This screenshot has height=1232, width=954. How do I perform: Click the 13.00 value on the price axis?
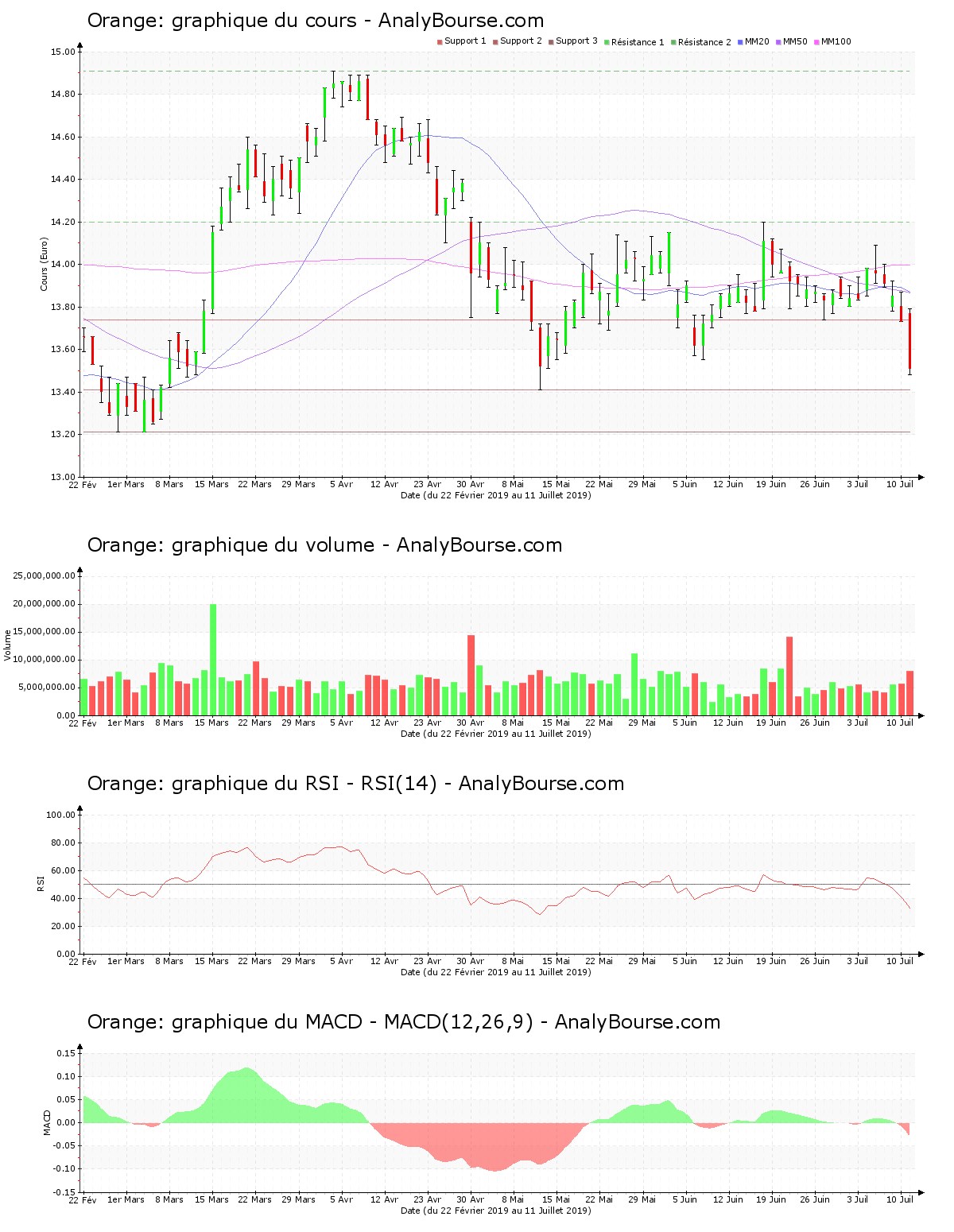(x=63, y=478)
